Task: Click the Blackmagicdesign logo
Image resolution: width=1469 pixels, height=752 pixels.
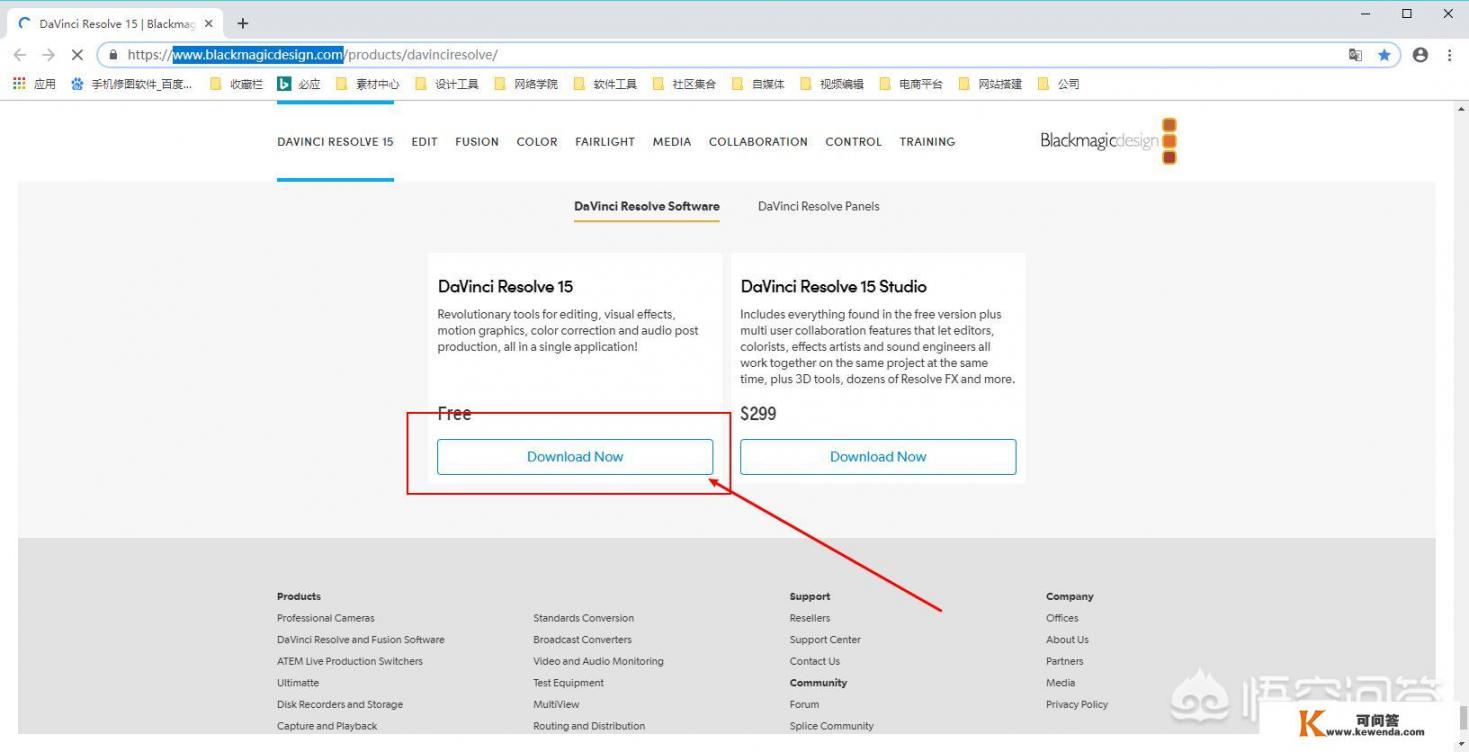Action: (x=1108, y=141)
